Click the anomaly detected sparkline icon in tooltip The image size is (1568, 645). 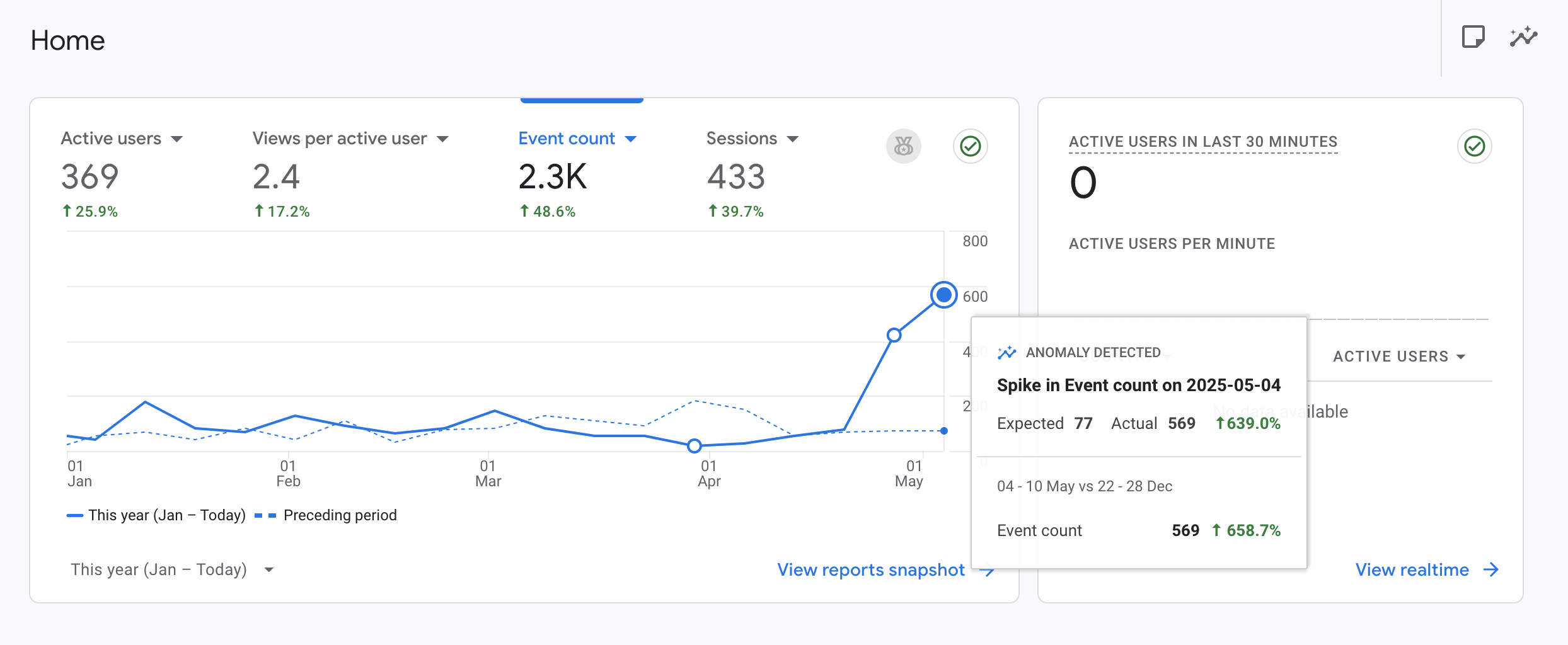coord(1006,353)
